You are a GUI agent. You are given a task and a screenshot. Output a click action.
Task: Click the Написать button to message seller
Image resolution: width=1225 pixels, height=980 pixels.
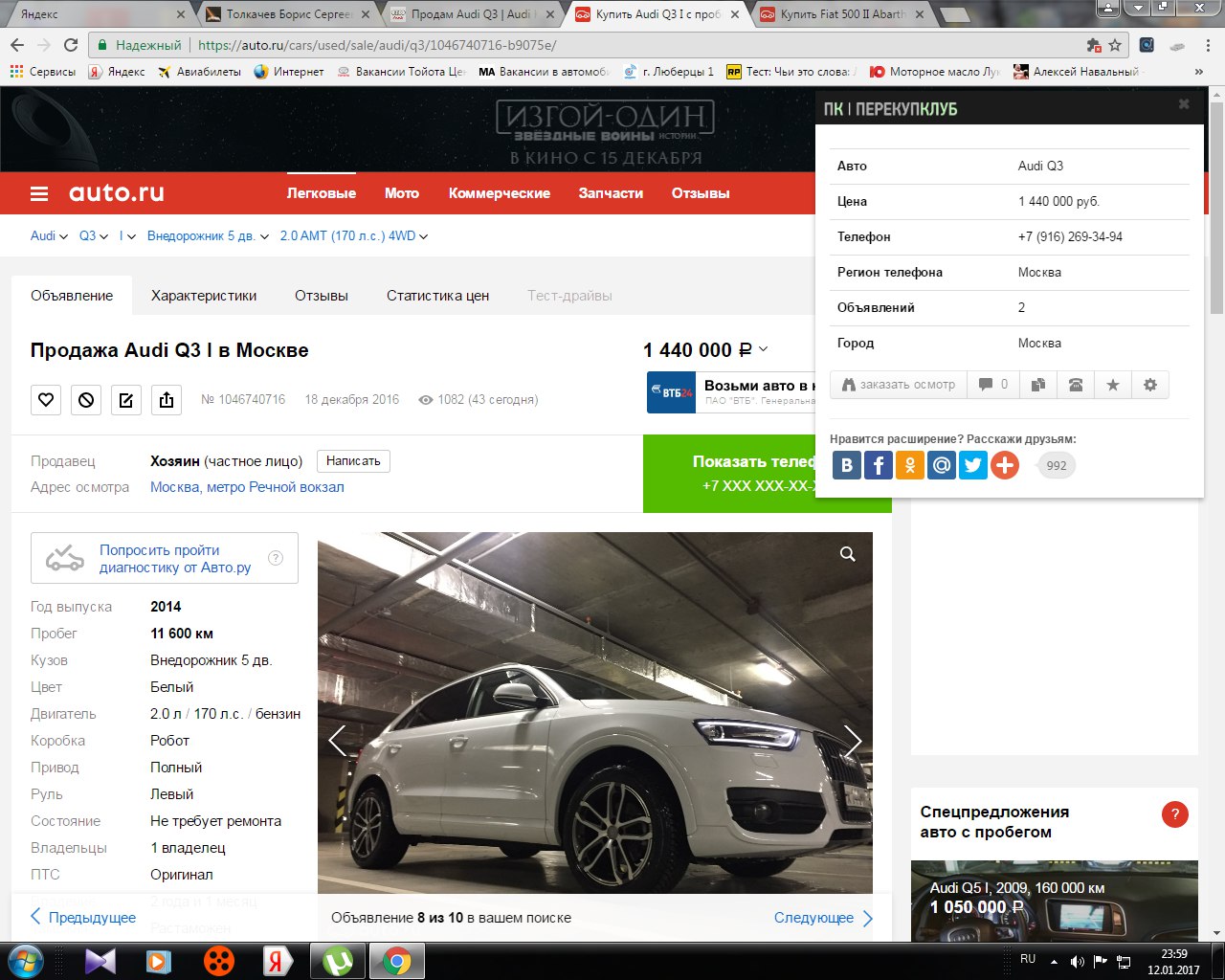click(x=353, y=461)
